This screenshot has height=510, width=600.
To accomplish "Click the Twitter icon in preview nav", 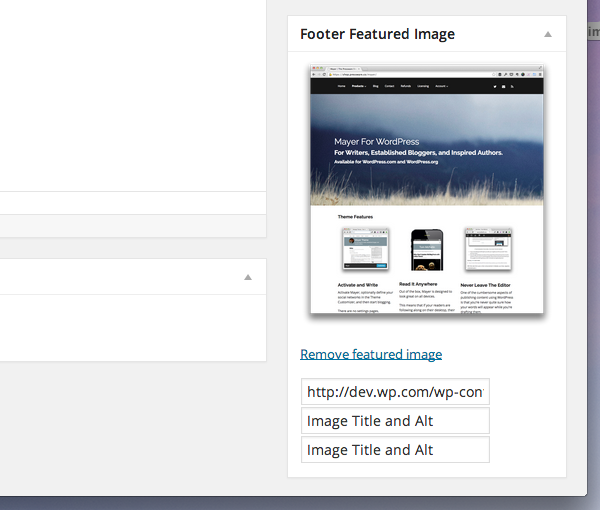I will 495,86.
